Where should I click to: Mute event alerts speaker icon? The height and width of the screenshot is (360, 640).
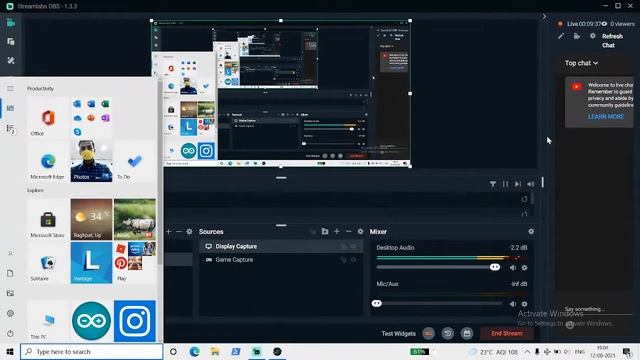pos(530,184)
